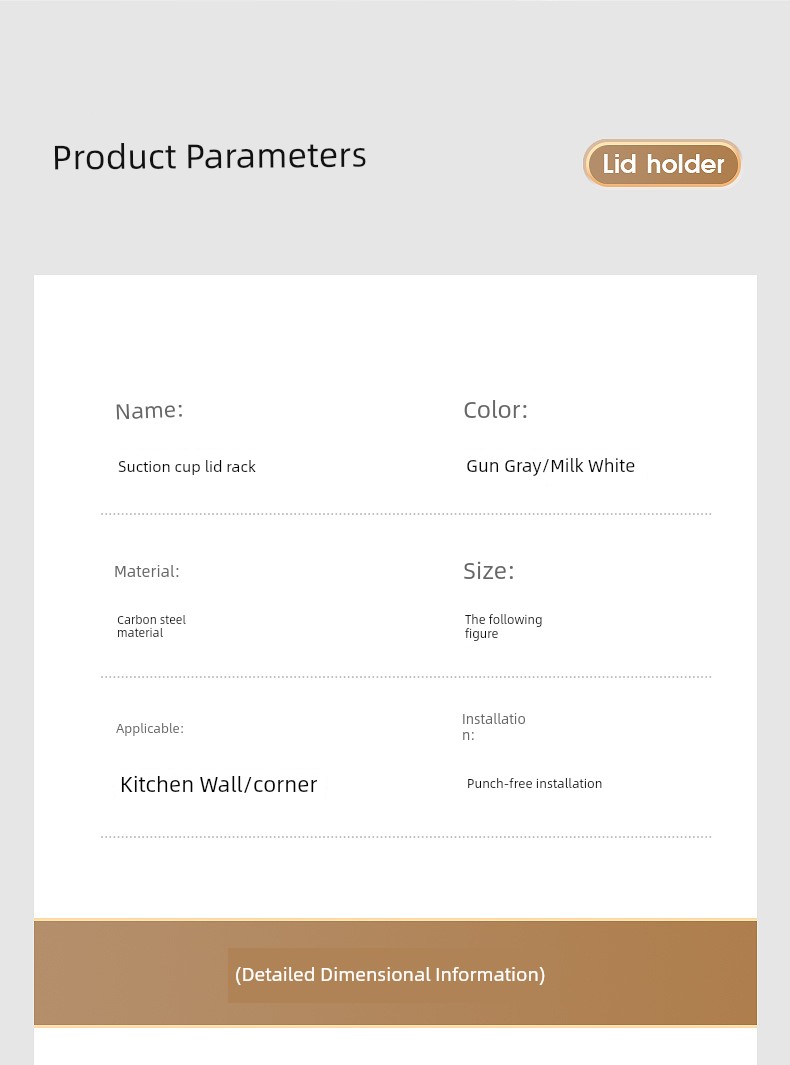Click the brown banner's gold top border
790x1065 pixels.
(395, 920)
